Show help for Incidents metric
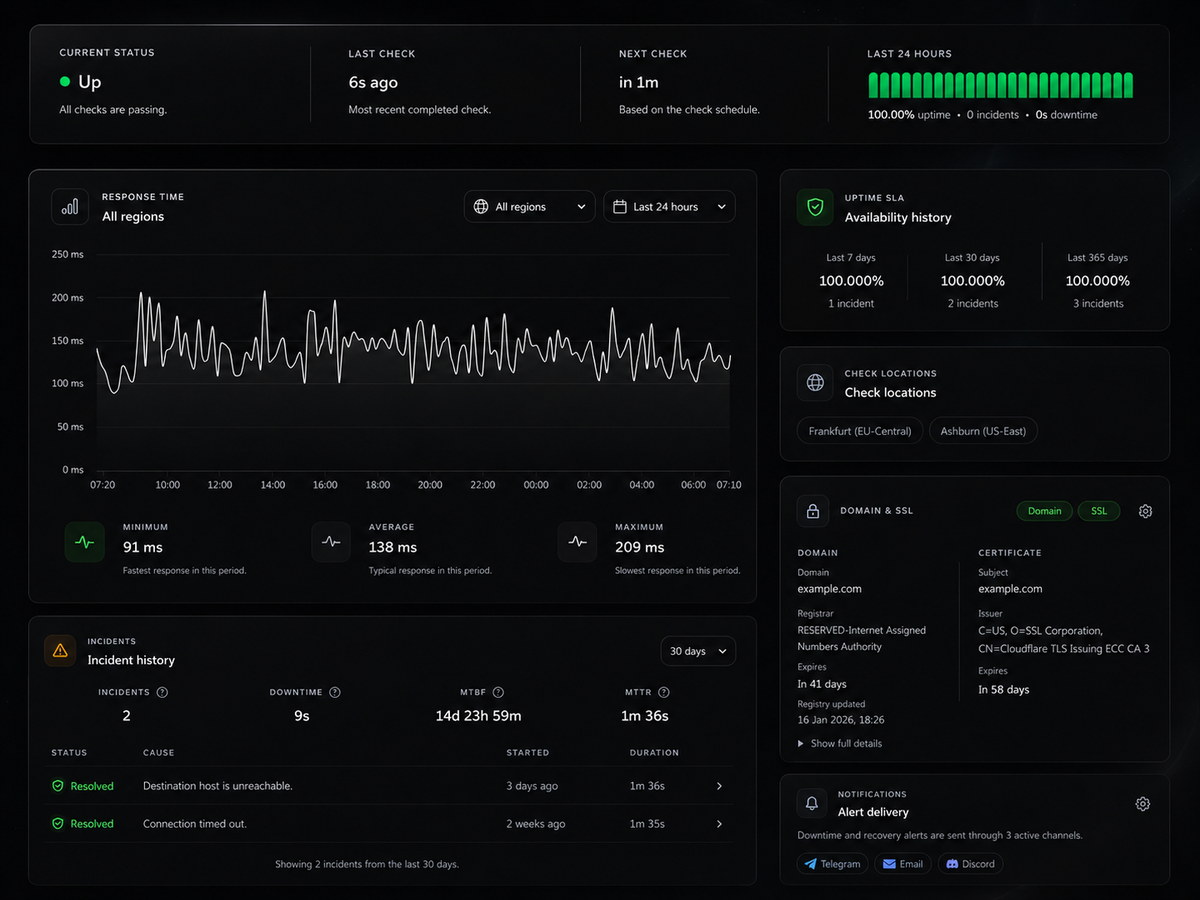 162,692
